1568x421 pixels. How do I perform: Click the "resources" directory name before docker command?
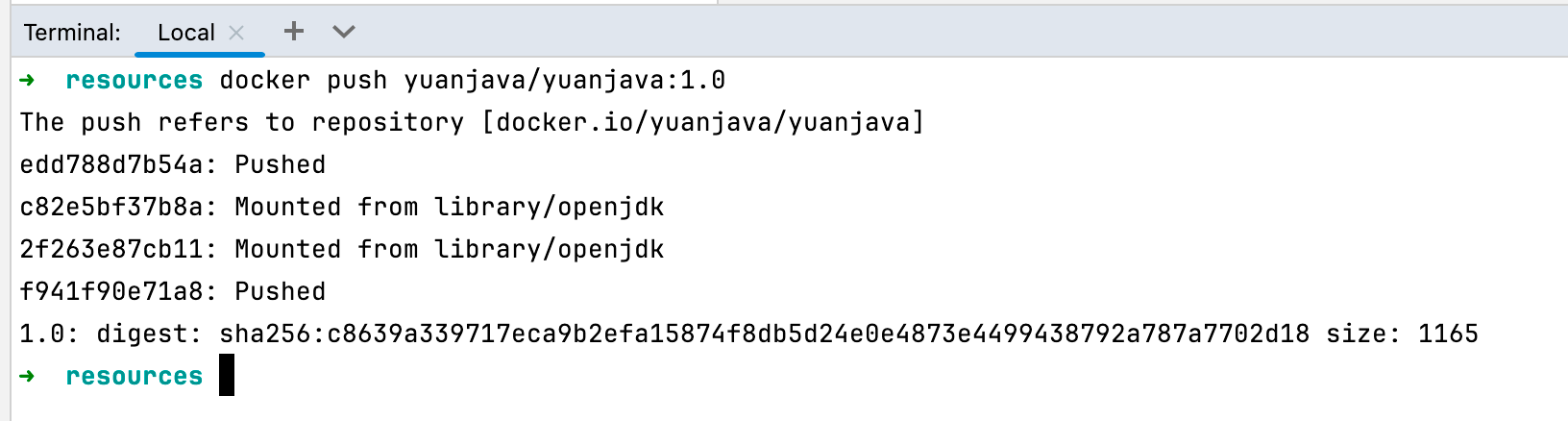click(x=134, y=80)
